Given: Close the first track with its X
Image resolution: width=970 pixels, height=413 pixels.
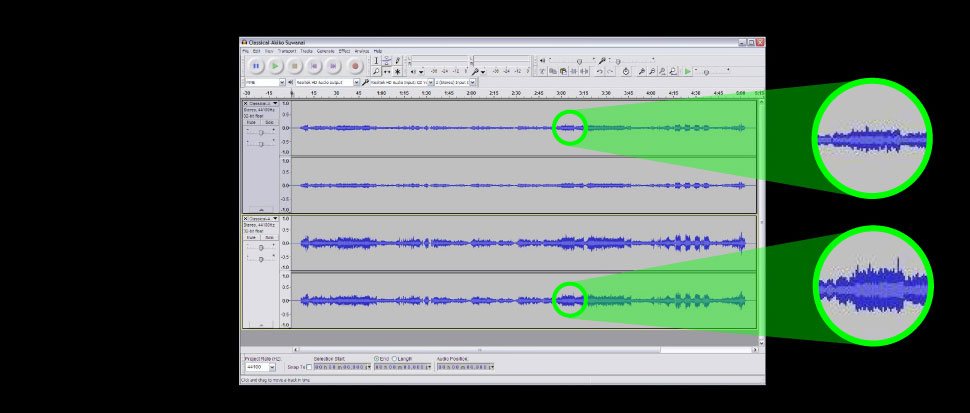Looking at the screenshot, I should (x=245, y=103).
